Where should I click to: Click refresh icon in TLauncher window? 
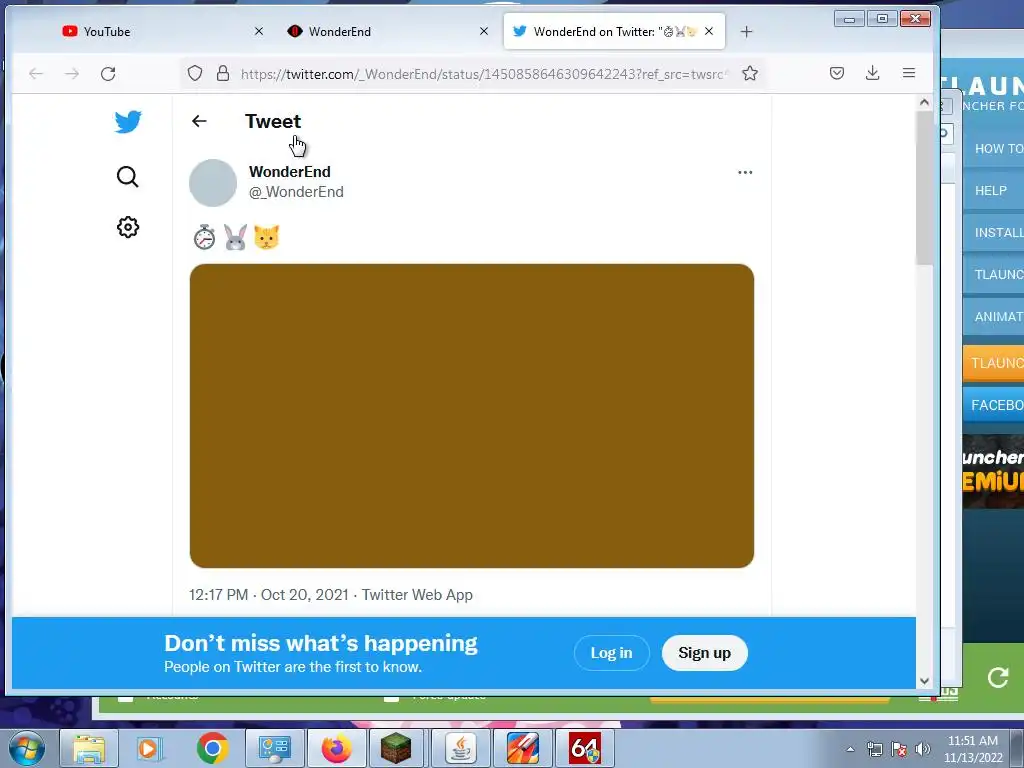(998, 677)
